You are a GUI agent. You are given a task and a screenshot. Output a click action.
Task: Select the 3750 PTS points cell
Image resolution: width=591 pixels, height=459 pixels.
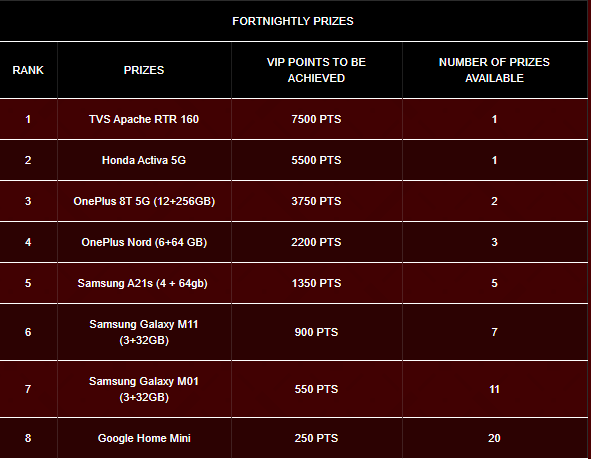[316, 201]
